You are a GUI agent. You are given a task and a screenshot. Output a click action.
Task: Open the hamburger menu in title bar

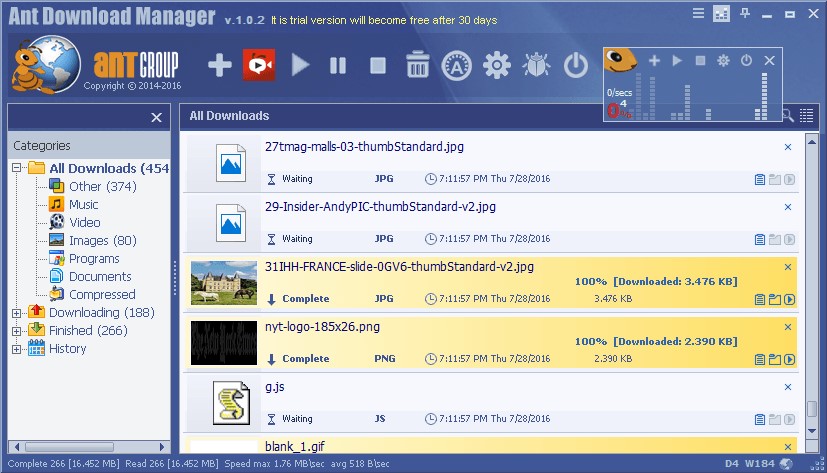pos(698,13)
